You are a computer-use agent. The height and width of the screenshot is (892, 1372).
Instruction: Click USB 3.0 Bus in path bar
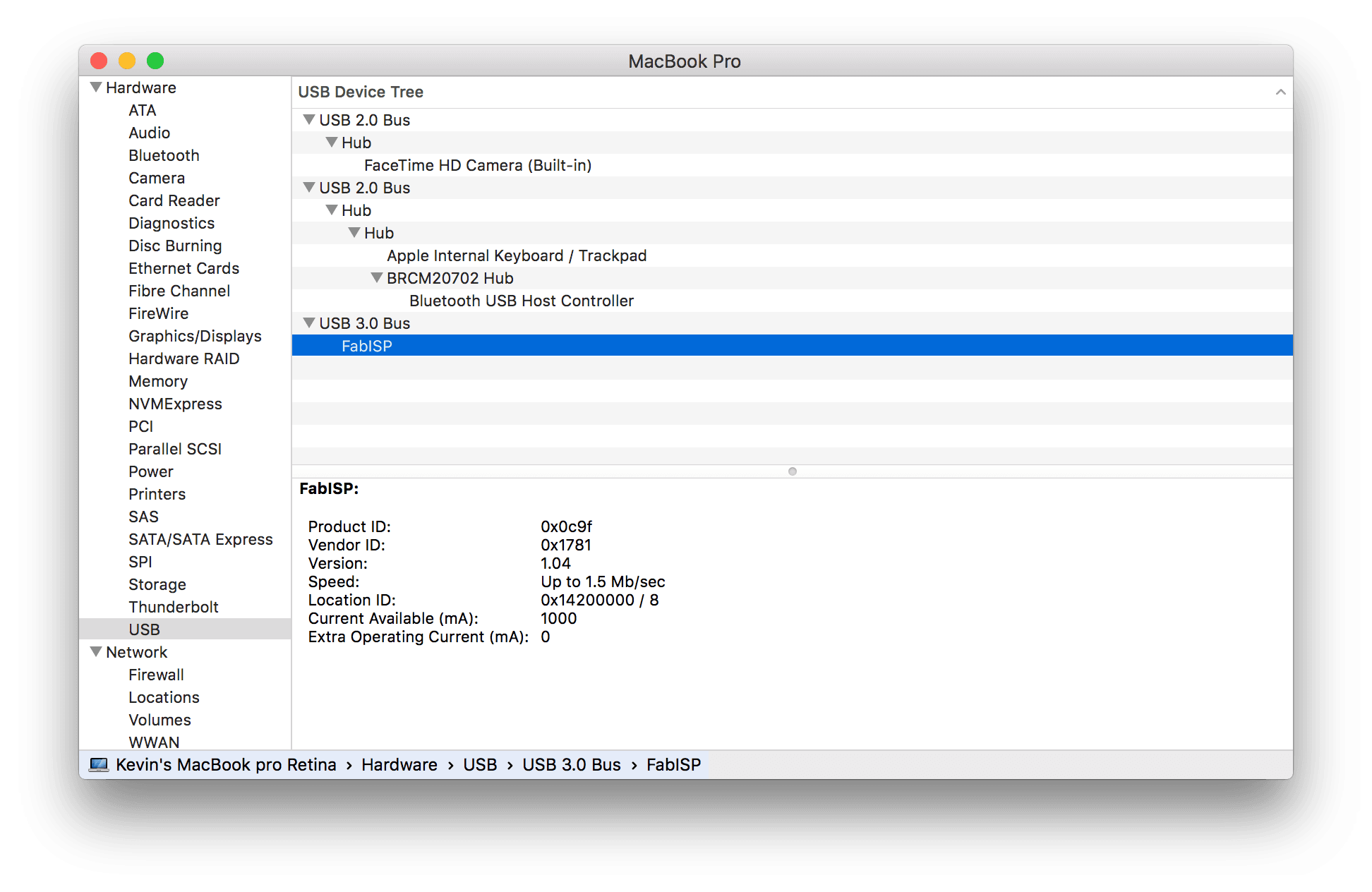572,765
